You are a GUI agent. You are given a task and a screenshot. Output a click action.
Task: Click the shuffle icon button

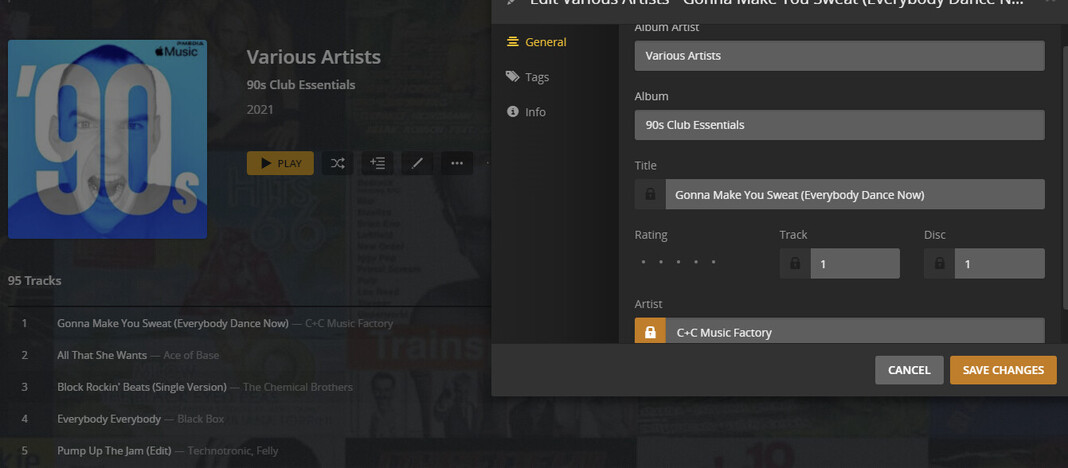[337, 163]
